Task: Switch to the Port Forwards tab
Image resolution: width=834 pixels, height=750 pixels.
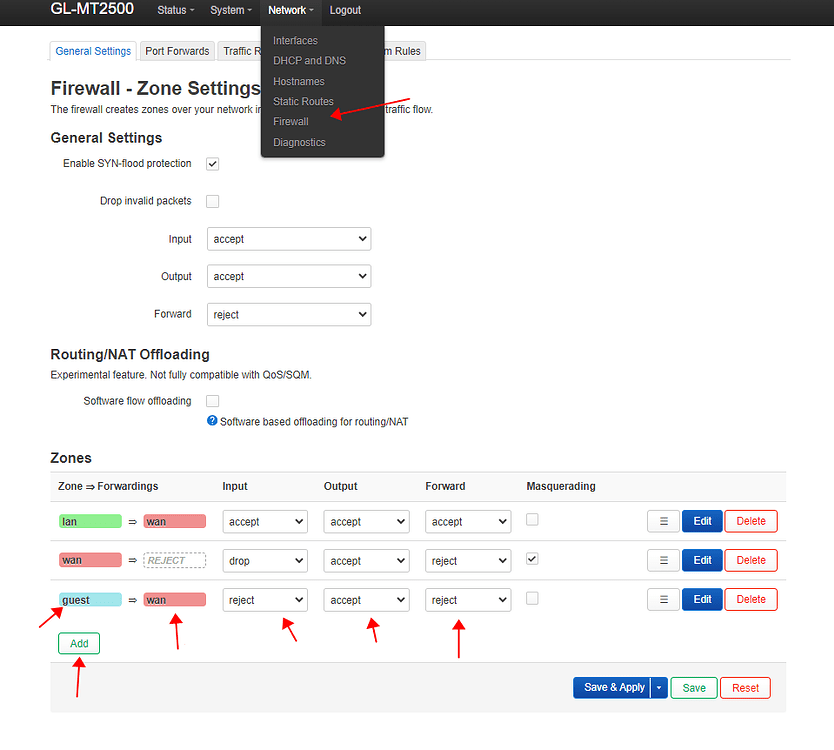Action: point(176,50)
